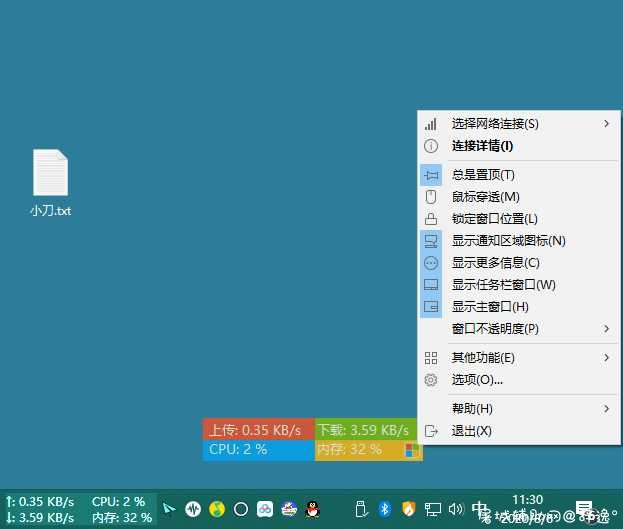The width and height of the screenshot is (623, 529).
Task: Click the gear icon beside 选项(O)
Action: (431, 380)
